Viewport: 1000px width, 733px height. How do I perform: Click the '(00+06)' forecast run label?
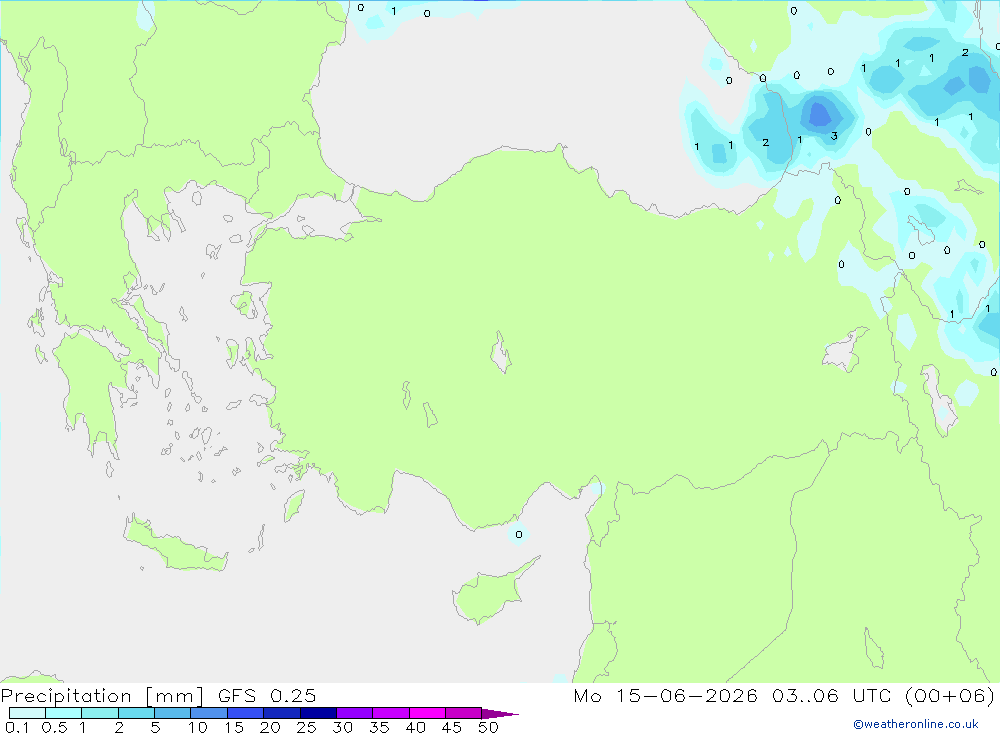click(x=950, y=695)
